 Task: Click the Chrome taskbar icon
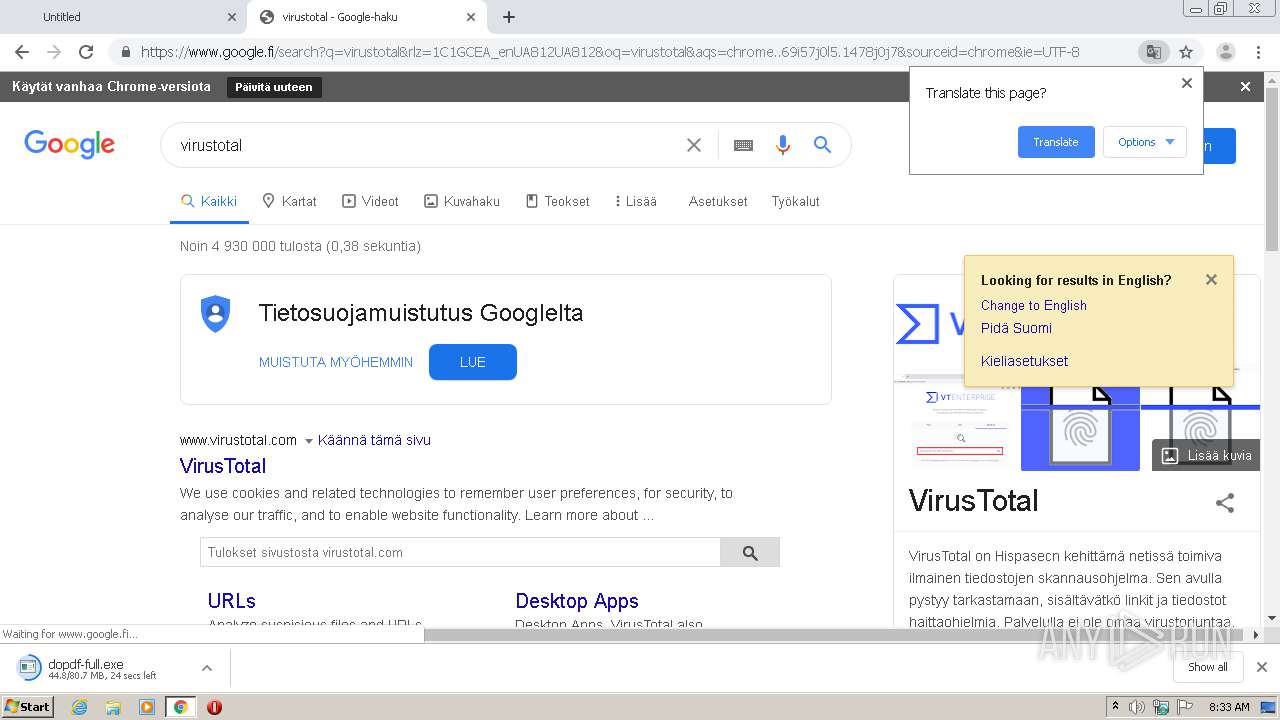point(180,707)
